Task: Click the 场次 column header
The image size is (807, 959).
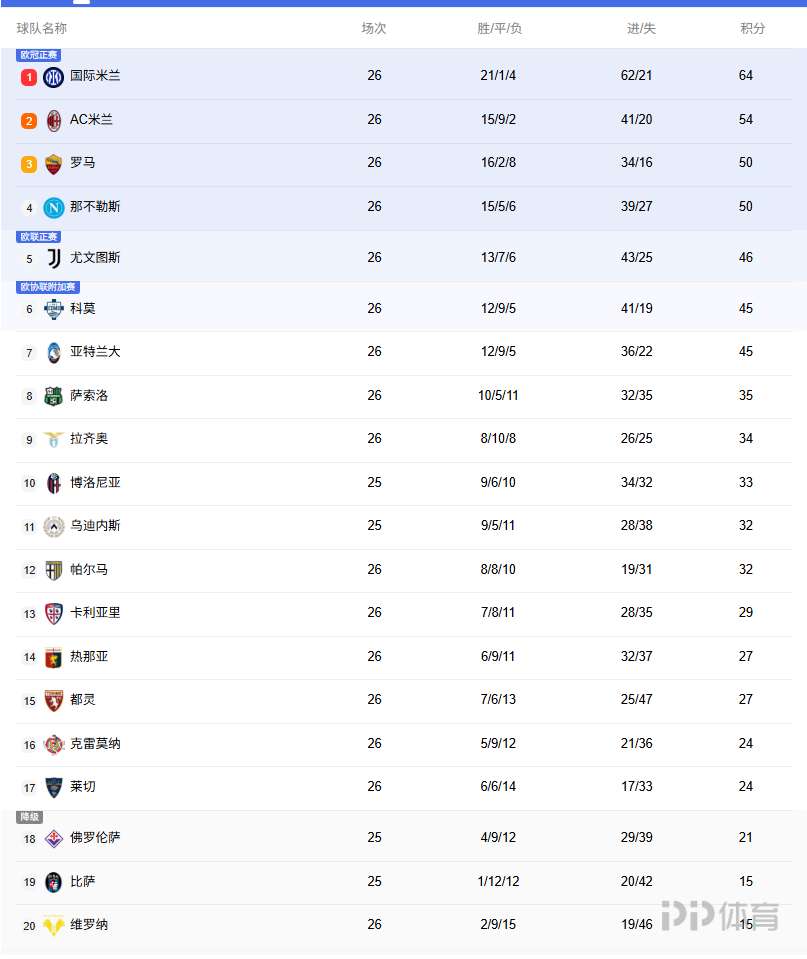Action: tap(374, 28)
